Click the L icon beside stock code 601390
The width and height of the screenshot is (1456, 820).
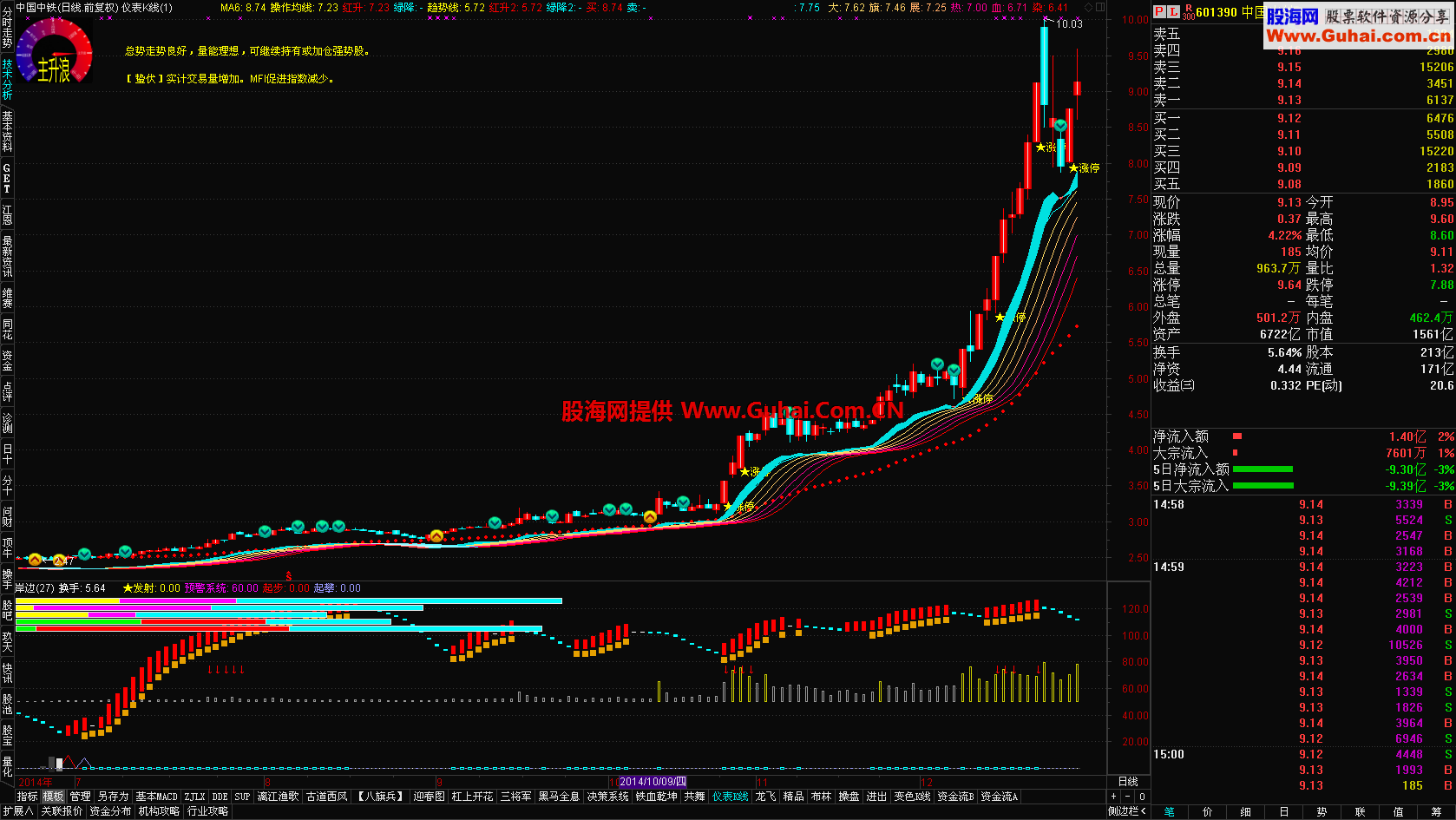[1173, 12]
